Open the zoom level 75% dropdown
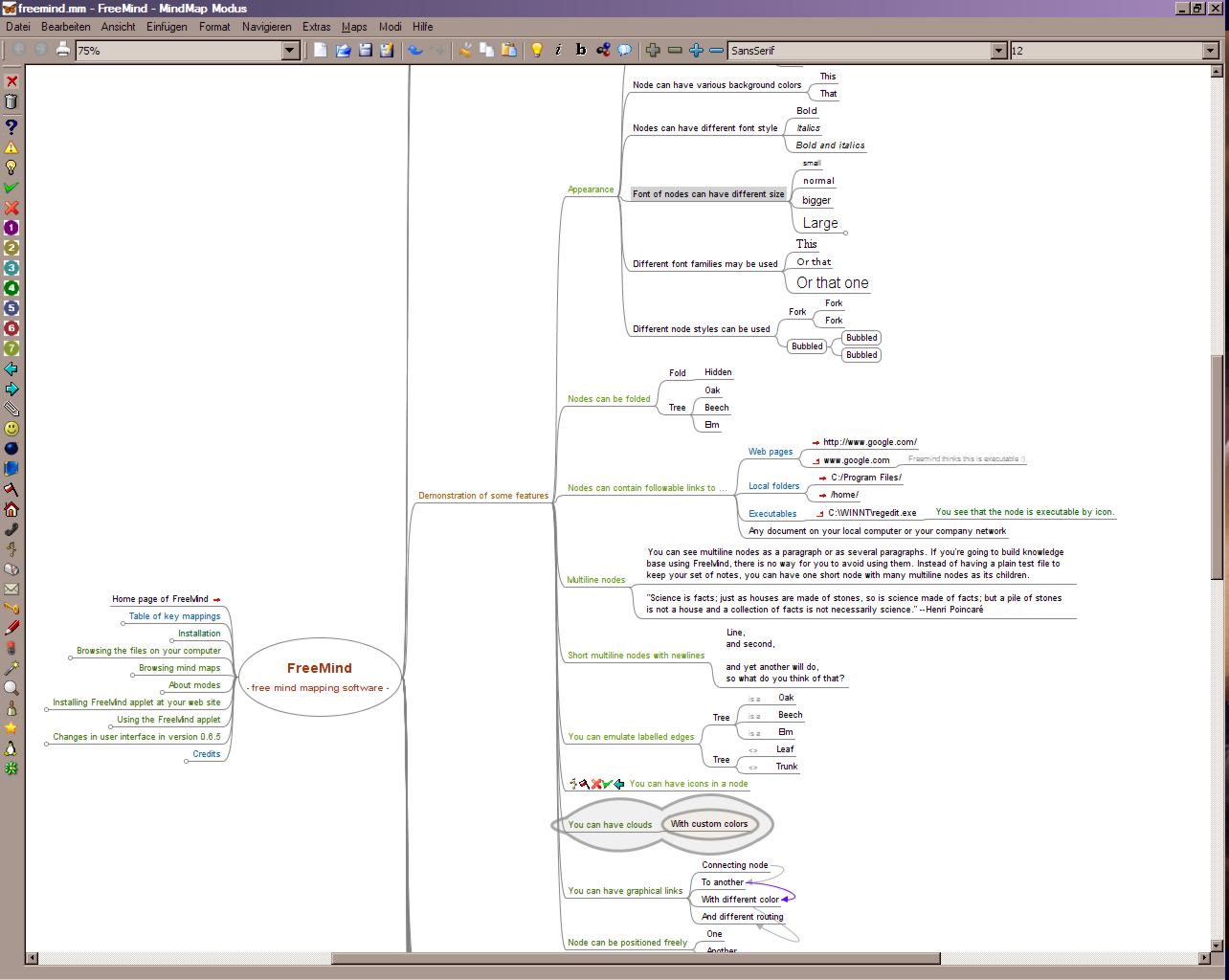Screen dimensions: 1229x980 point(290,50)
